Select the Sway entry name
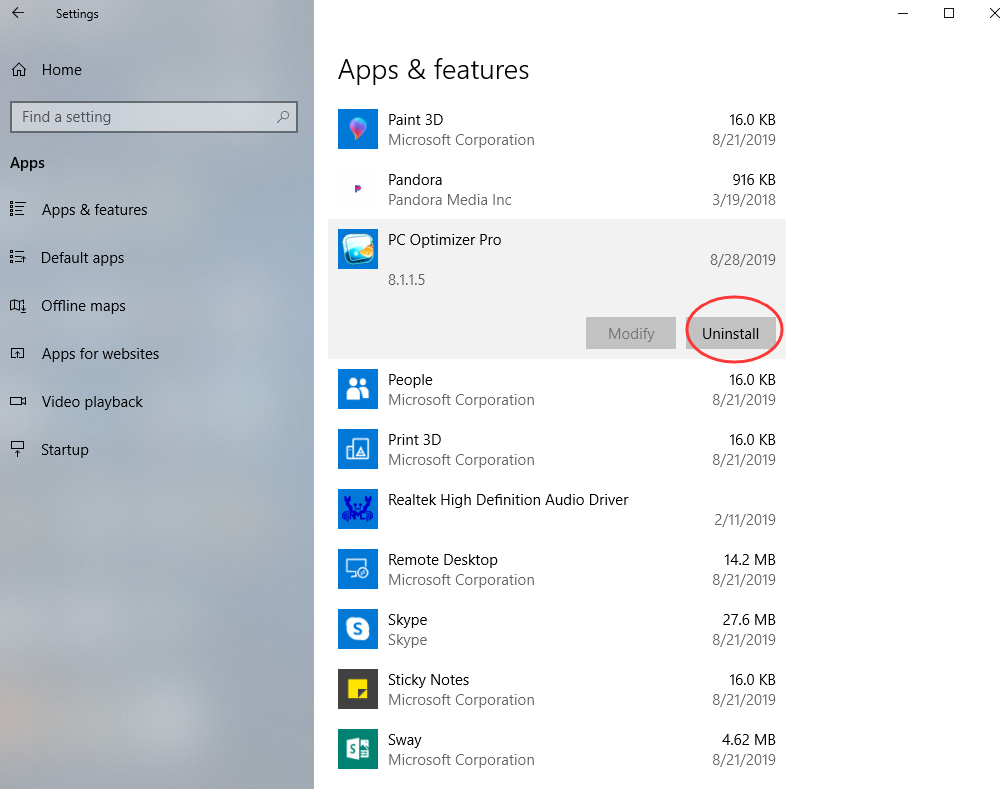 (405, 740)
